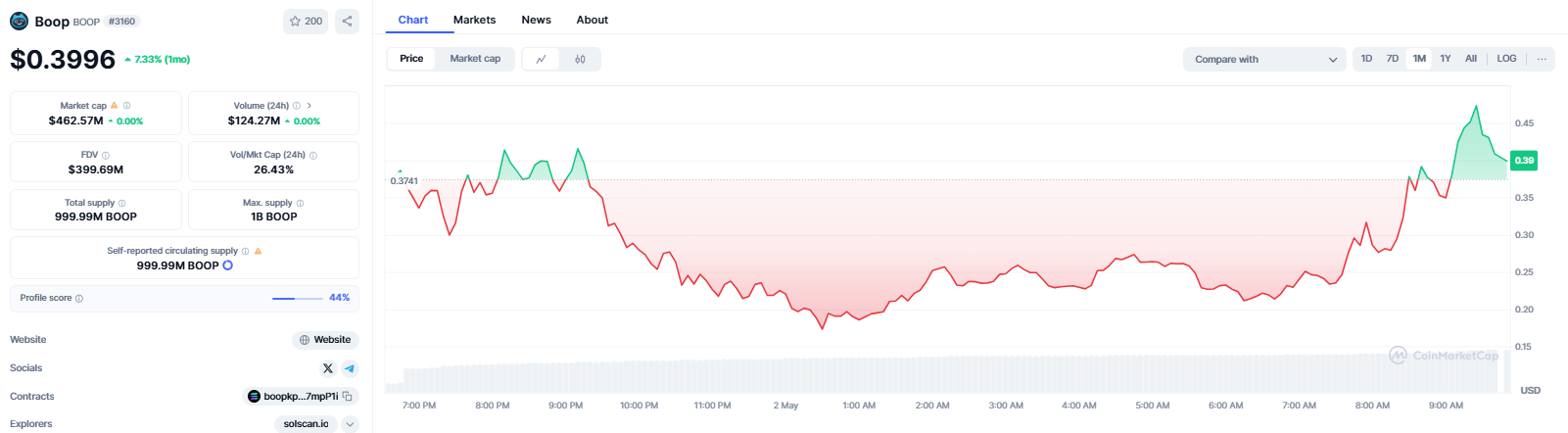Add Boop to watchlist star
1568x433 pixels.
tap(306, 21)
